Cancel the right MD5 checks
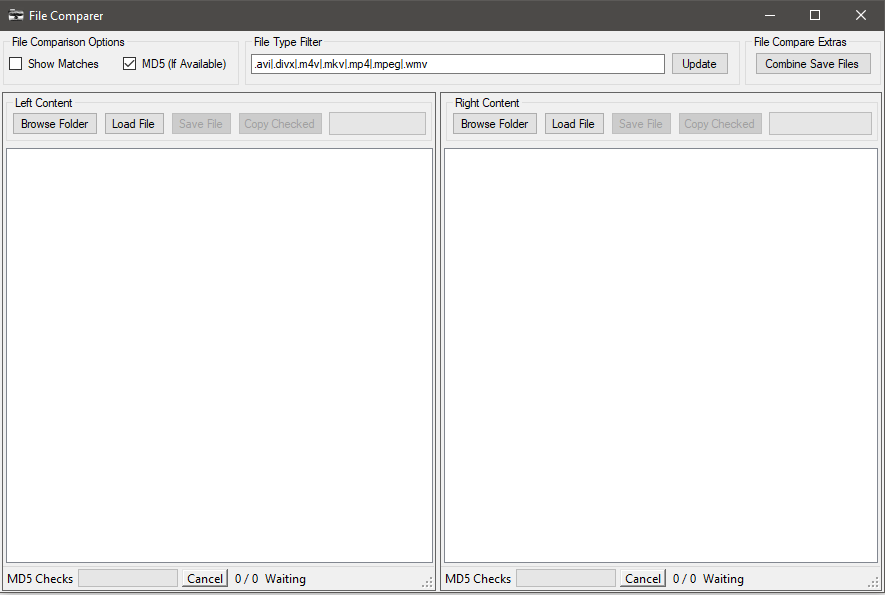Screen dimensions: 885x595 pos(643,579)
